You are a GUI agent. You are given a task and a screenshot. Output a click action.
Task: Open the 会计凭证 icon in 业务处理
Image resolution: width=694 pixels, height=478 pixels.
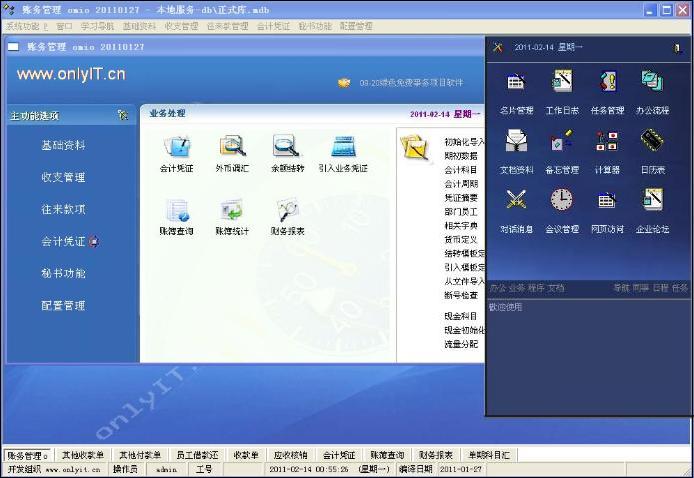pos(177,146)
